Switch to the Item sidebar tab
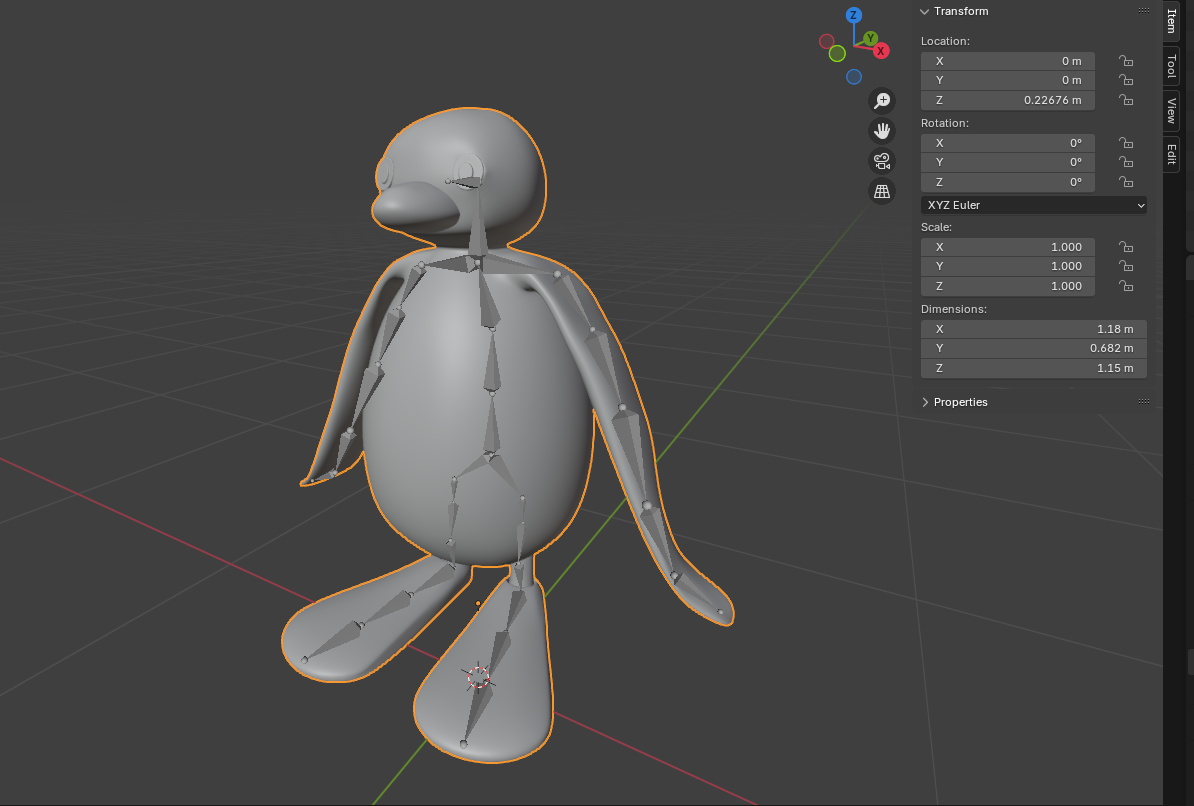The image size is (1194, 806). point(1171,20)
